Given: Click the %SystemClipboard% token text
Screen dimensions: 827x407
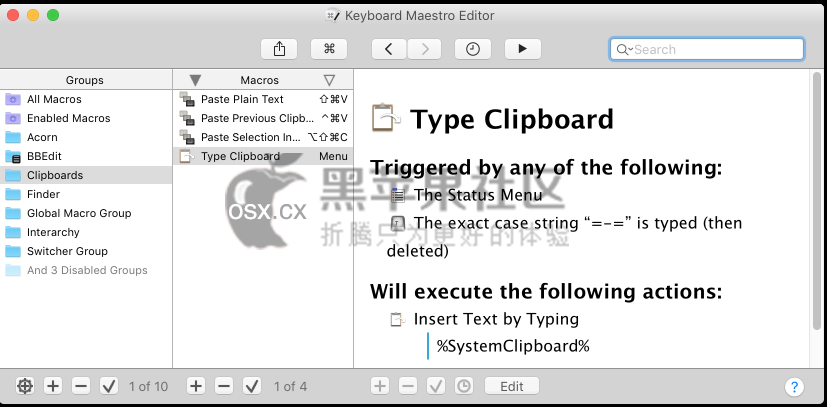Looking at the screenshot, I should pyautogui.click(x=513, y=346).
